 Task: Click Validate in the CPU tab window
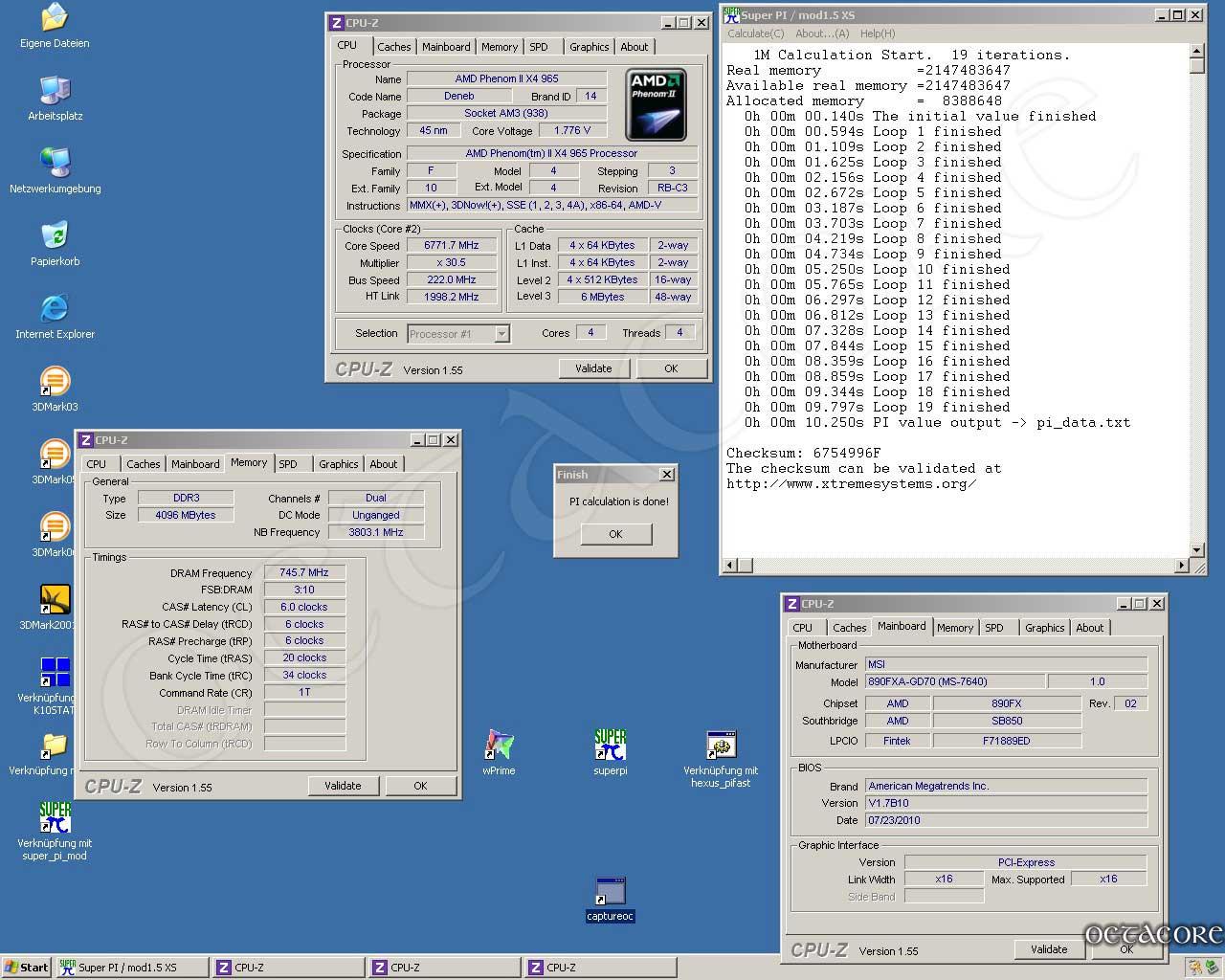(593, 368)
